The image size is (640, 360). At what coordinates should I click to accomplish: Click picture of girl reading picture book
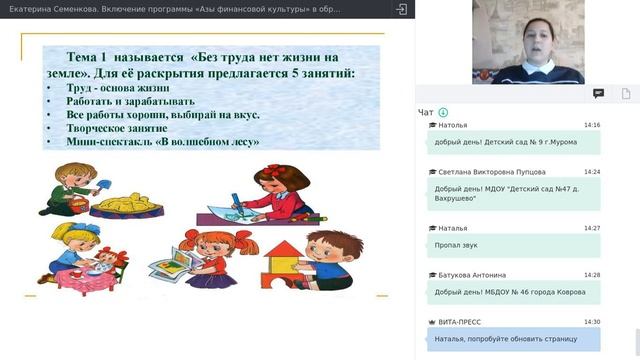point(203,258)
